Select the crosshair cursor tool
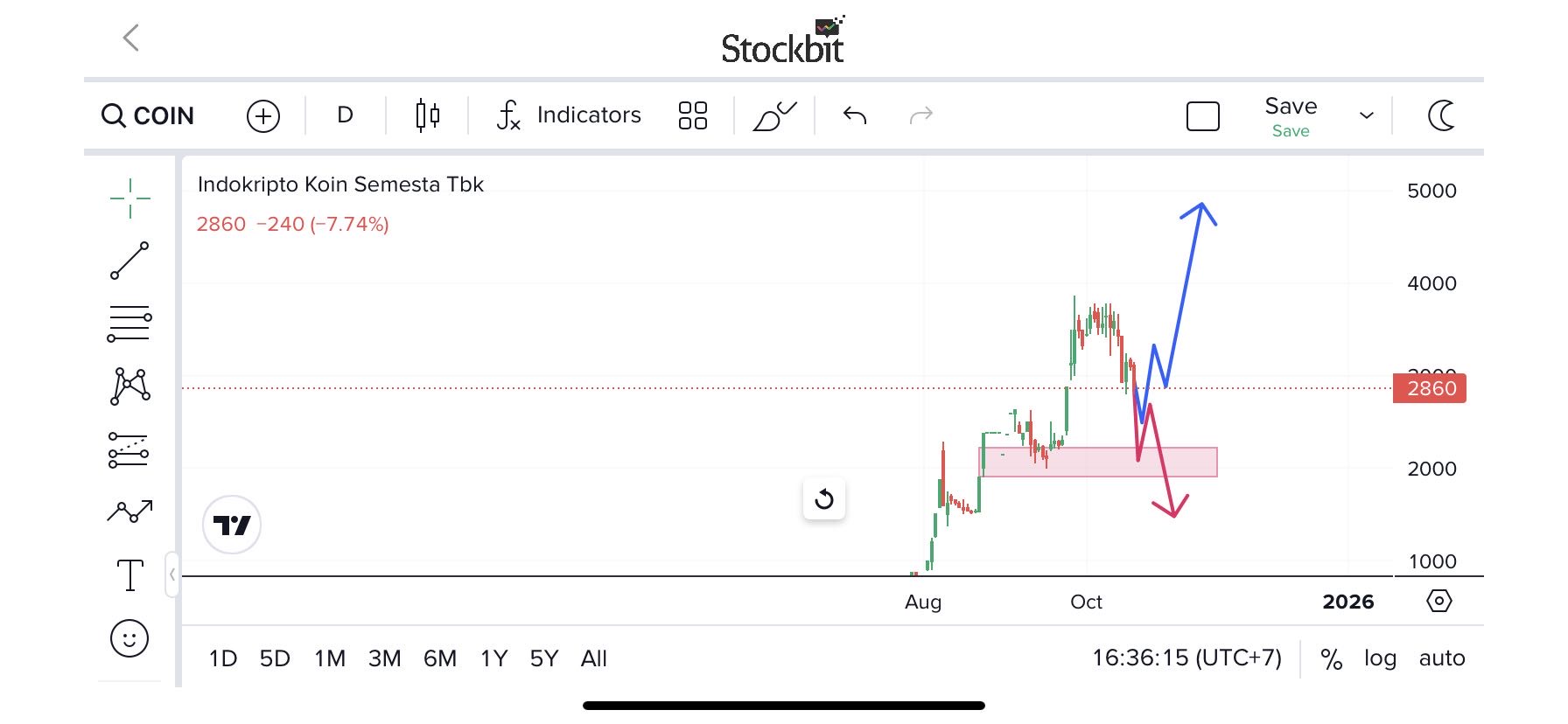The image size is (1568, 724). (x=129, y=198)
